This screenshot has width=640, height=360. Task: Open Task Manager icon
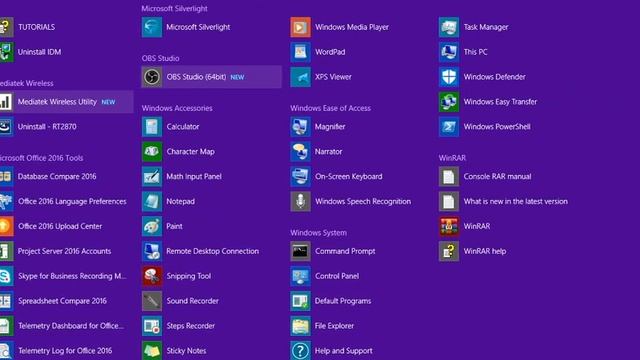tap(449, 27)
